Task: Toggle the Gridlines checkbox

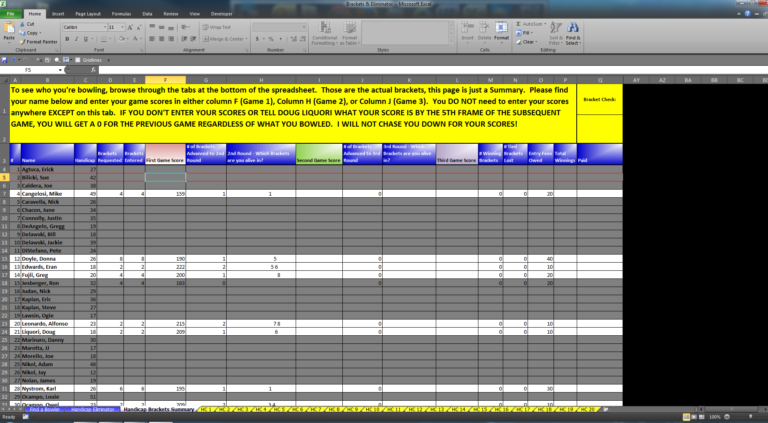Action: coord(77,60)
